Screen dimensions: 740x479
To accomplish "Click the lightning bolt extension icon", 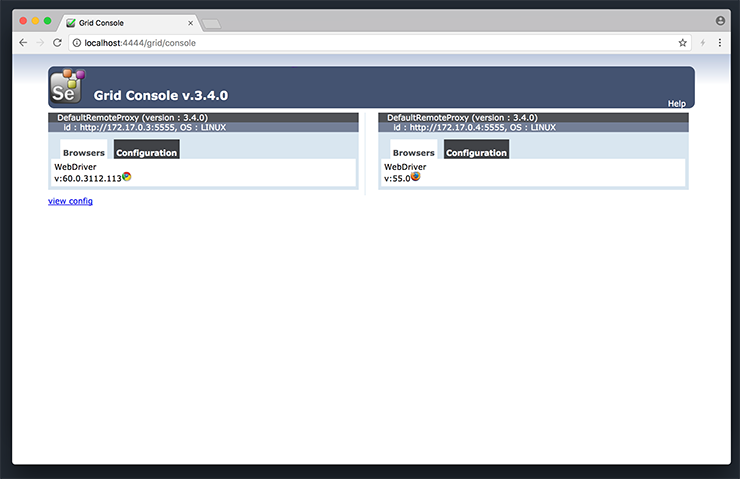I will click(703, 43).
